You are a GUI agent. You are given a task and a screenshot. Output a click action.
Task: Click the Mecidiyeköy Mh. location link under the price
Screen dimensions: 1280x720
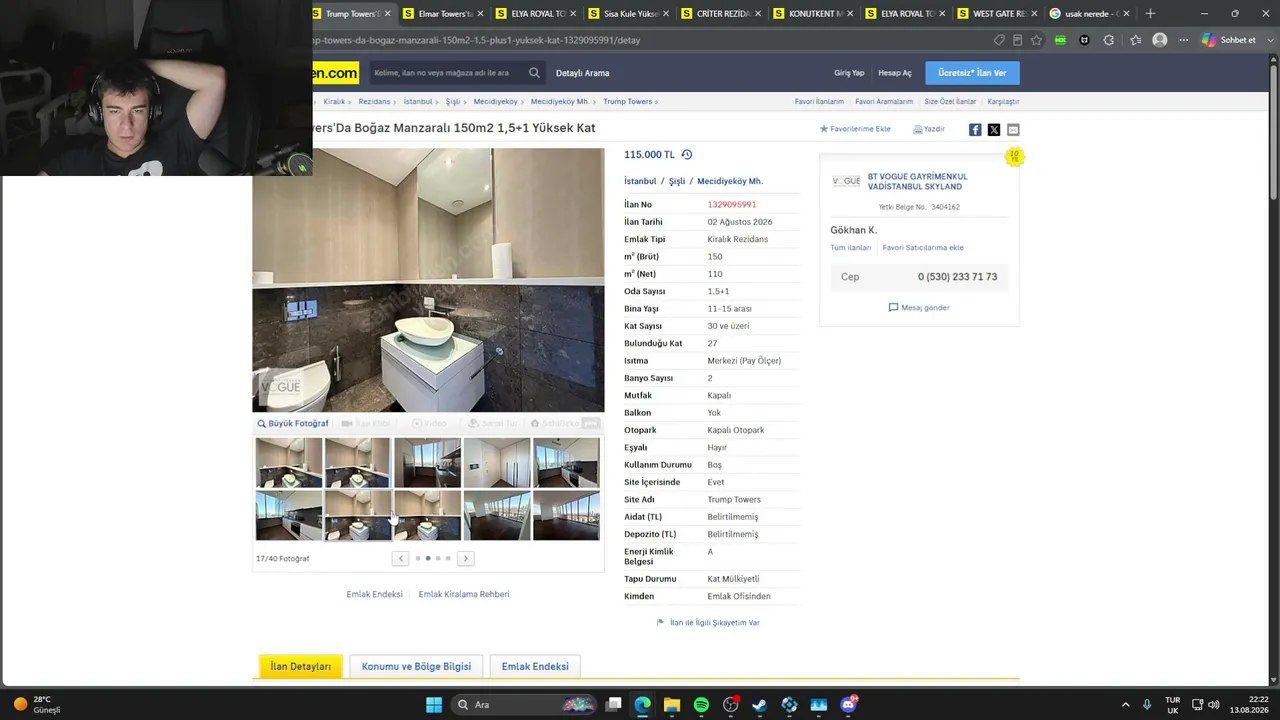pyautogui.click(x=730, y=181)
